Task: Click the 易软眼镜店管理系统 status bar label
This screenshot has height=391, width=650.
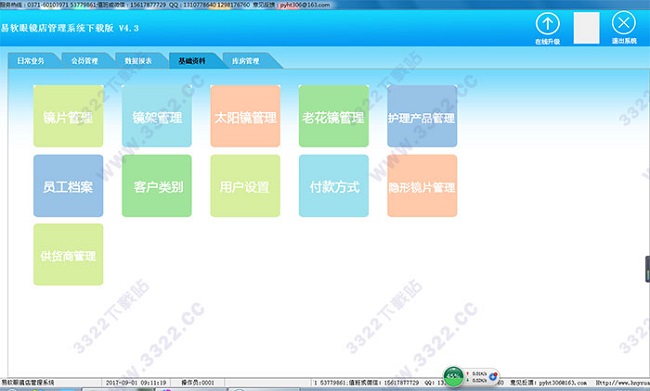Action: click(x=27, y=383)
